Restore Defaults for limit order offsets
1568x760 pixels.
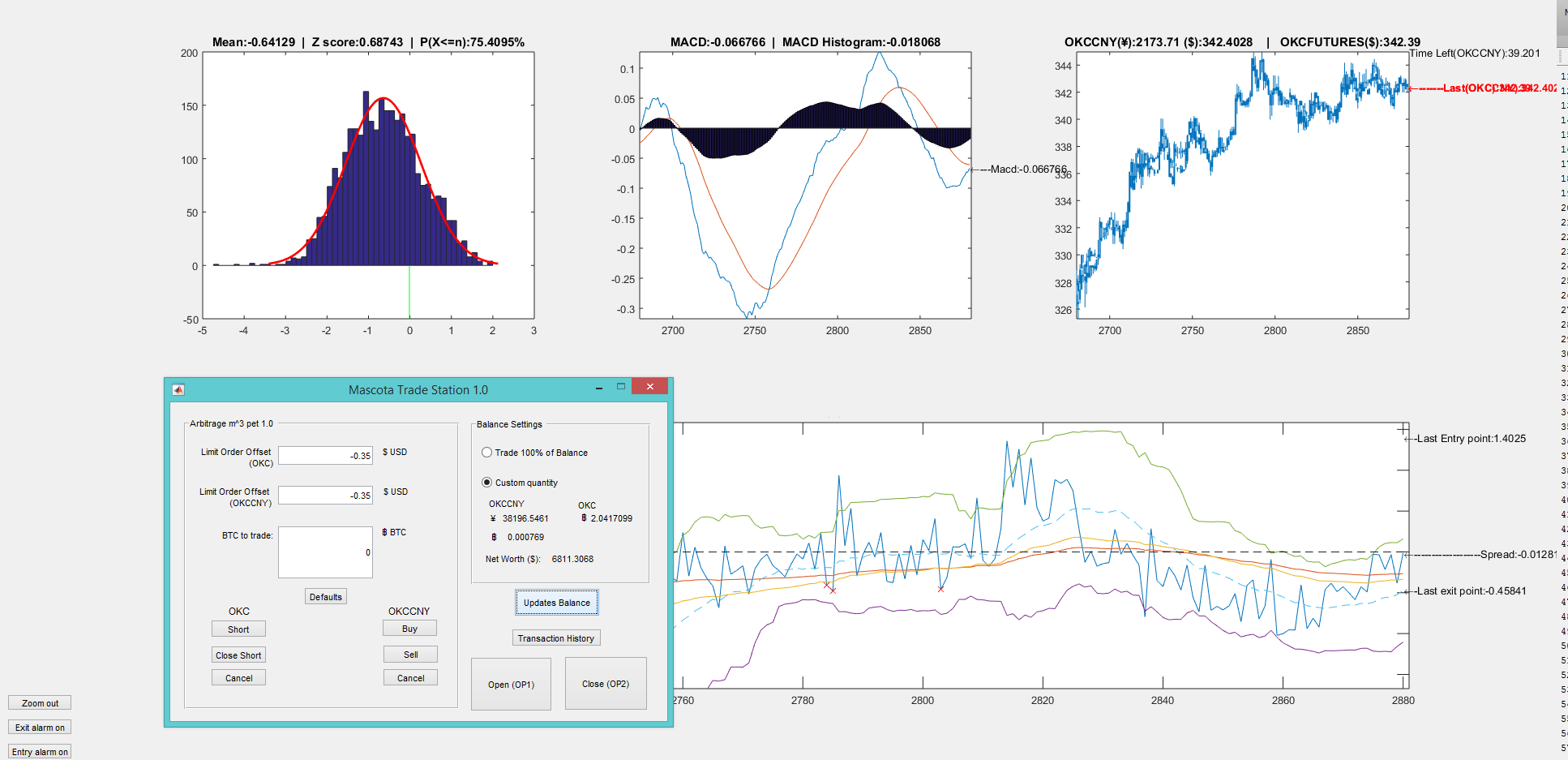tap(324, 596)
